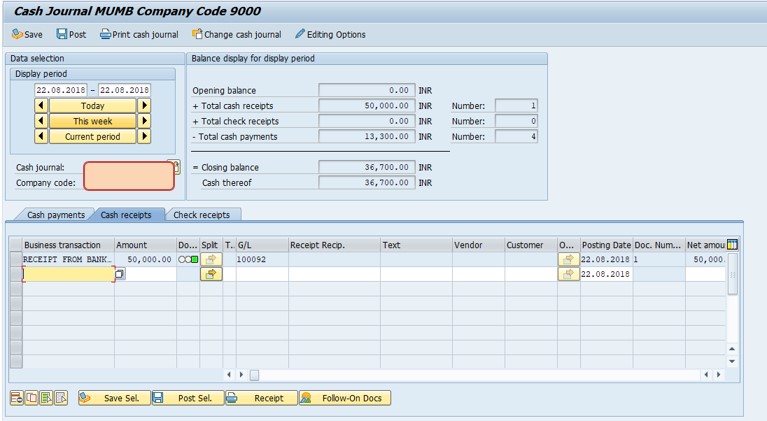This screenshot has height=421, width=767.
Task: Click the Business transaction input cell
Action: pyautogui.click(x=68, y=274)
